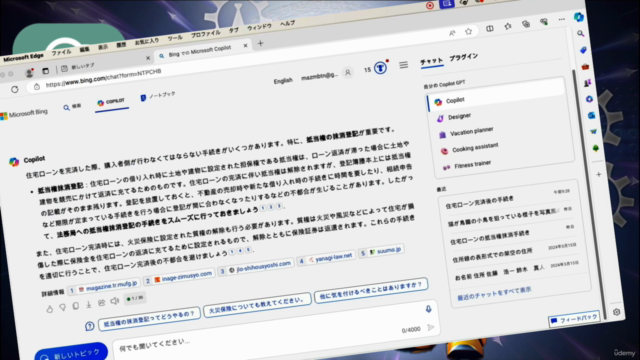Open the Collections toolbar icon

[x=526, y=24]
